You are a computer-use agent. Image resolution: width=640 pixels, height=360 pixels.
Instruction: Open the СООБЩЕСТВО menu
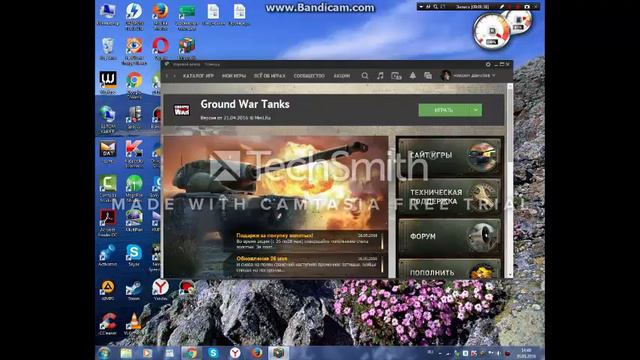tap(309, 76)
